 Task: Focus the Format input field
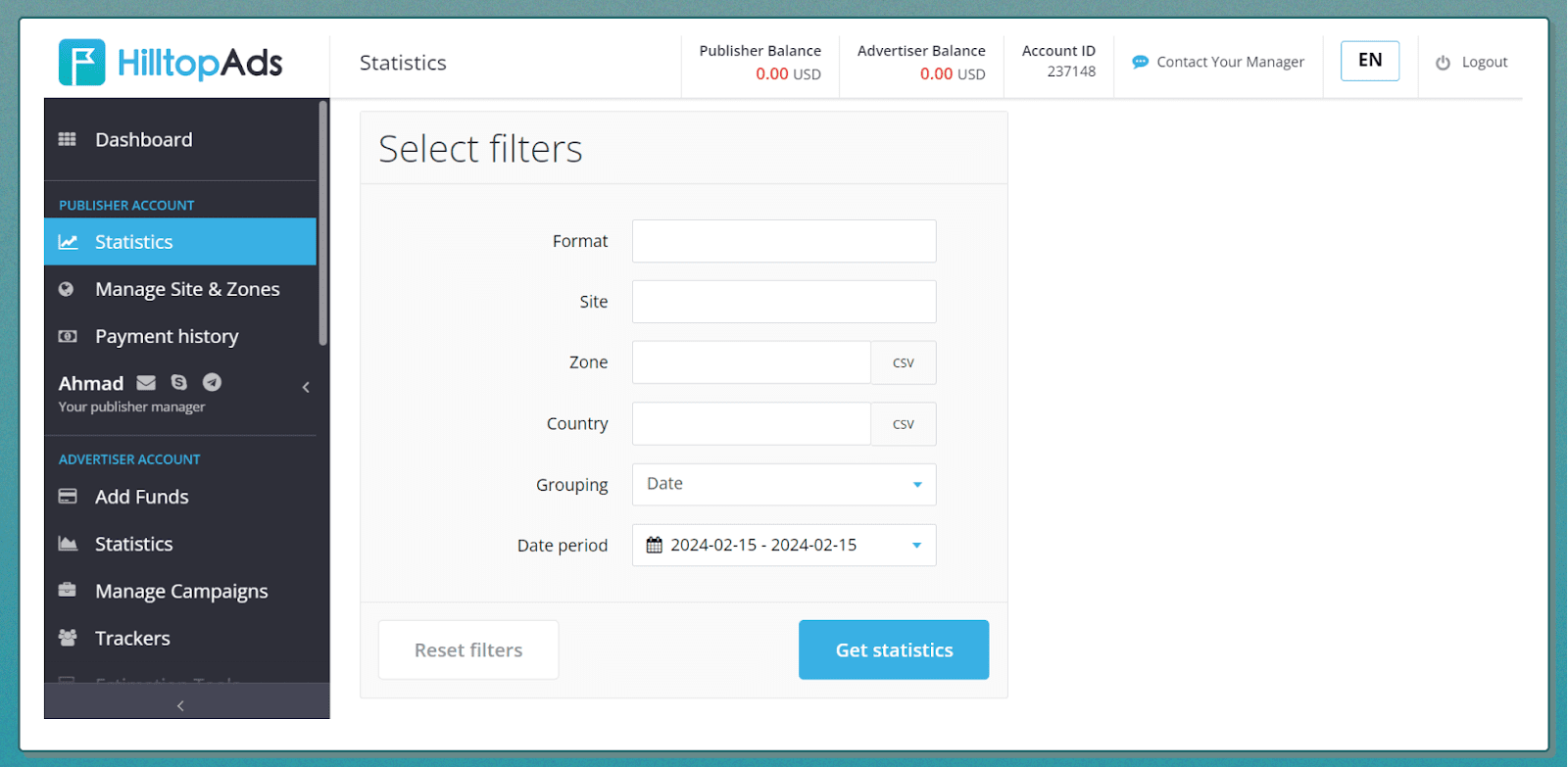tap(784, 241)
